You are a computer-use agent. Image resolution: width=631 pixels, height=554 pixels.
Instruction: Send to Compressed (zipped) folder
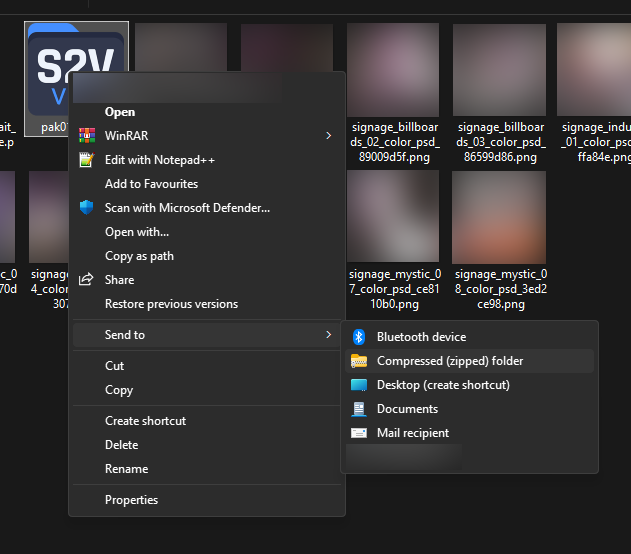click(469, 361)
